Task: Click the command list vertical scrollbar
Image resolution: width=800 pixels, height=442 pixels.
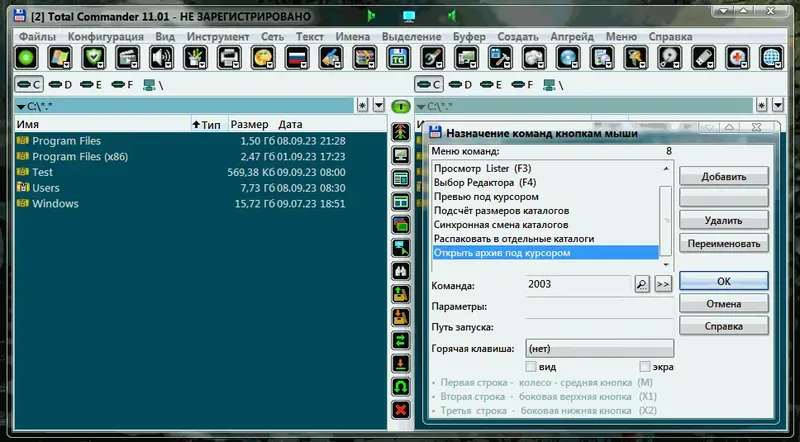Action: pos(666,220)
